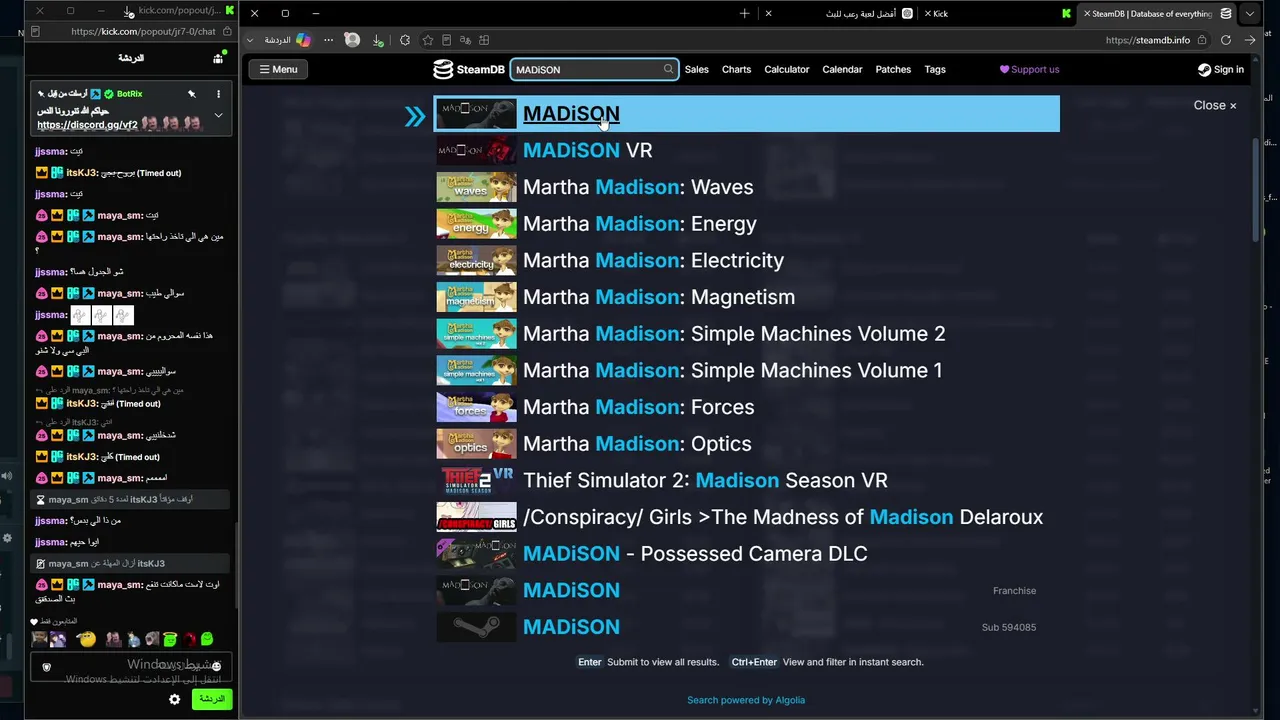
Task: Open Martha Madison: Energy result
Action: [746, 224]
